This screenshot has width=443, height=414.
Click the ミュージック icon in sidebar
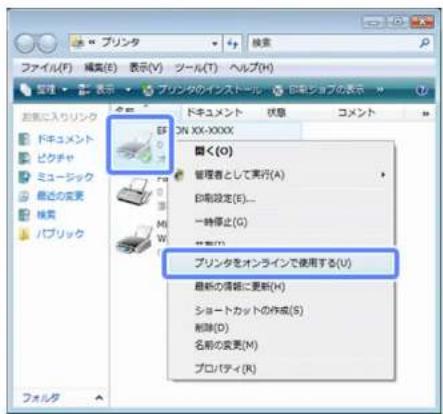24,177
